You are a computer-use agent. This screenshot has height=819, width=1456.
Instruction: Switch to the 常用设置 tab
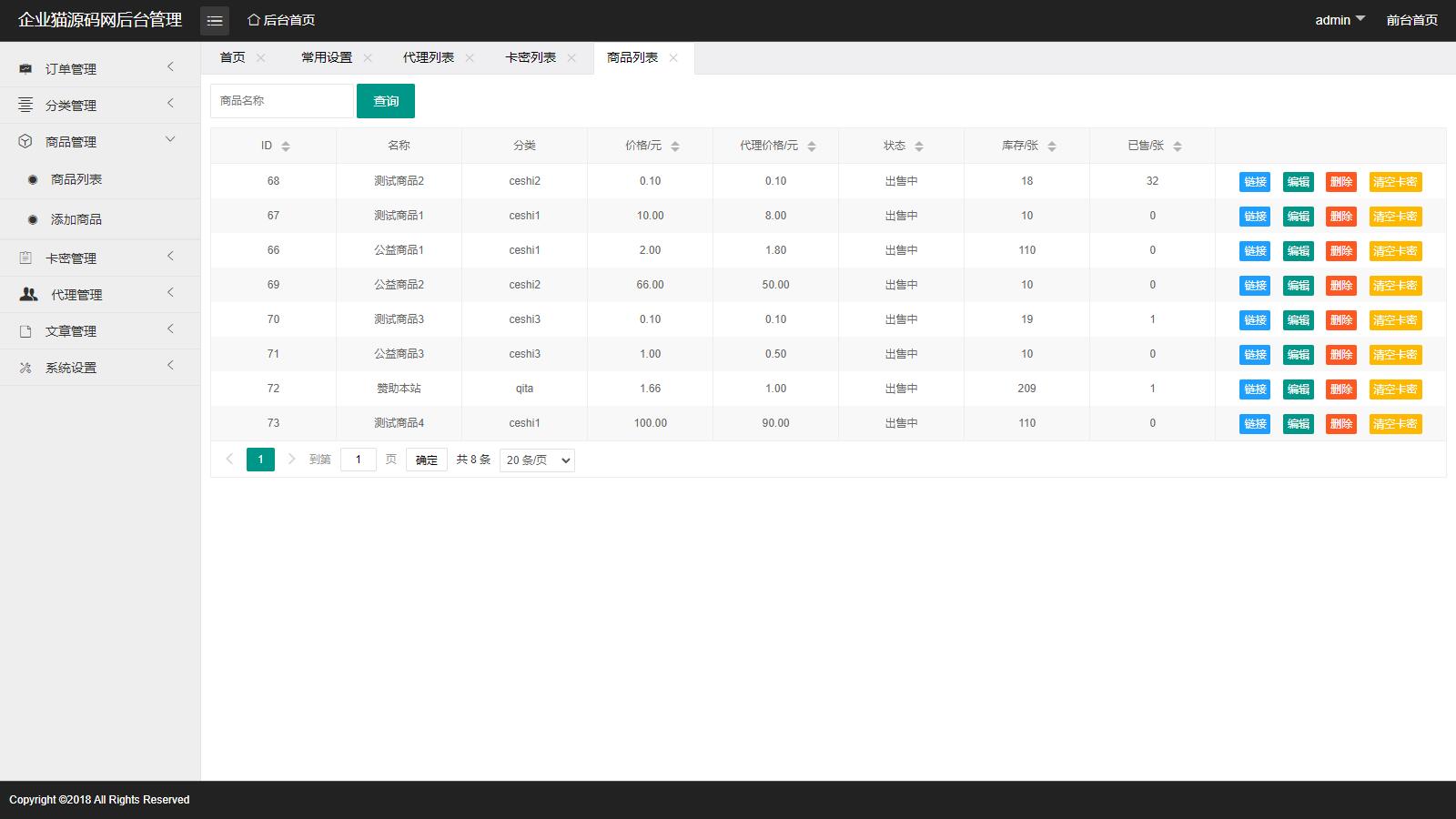click(x=327, y=57)
